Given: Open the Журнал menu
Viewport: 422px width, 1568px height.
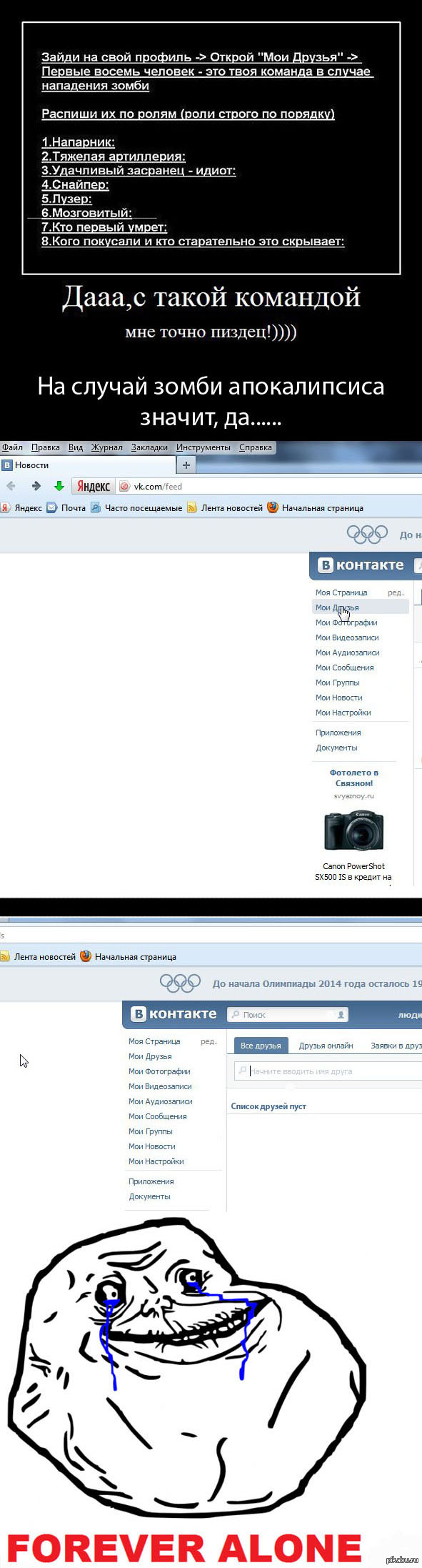Looking at the screenshot, I should tap(106, 447).
